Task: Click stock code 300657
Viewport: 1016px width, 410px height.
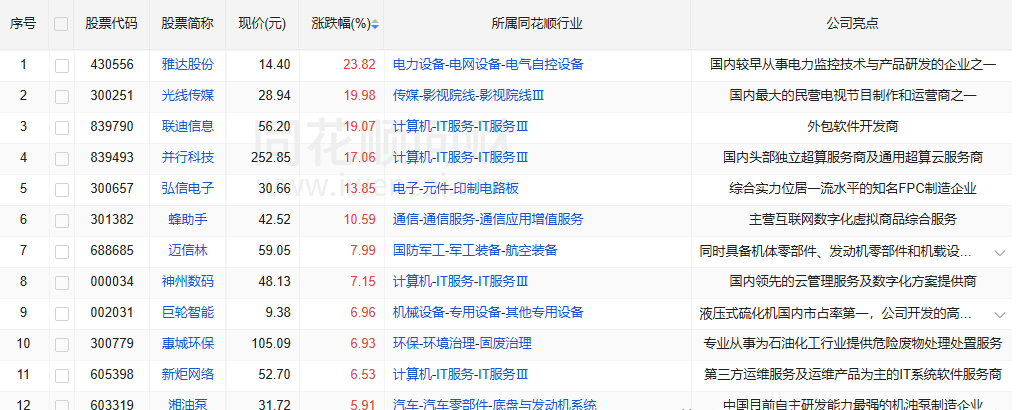Action: [x=111, y=188]
